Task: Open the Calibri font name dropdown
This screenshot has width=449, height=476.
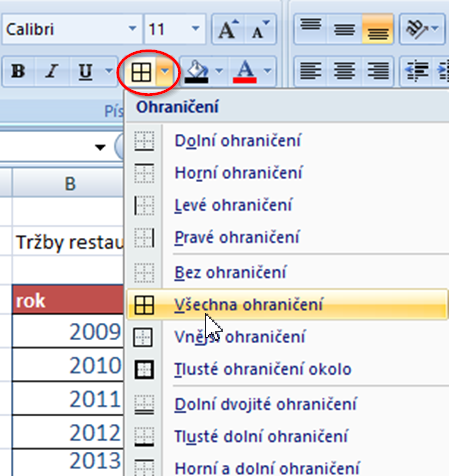Action: (x=132, y=29)
